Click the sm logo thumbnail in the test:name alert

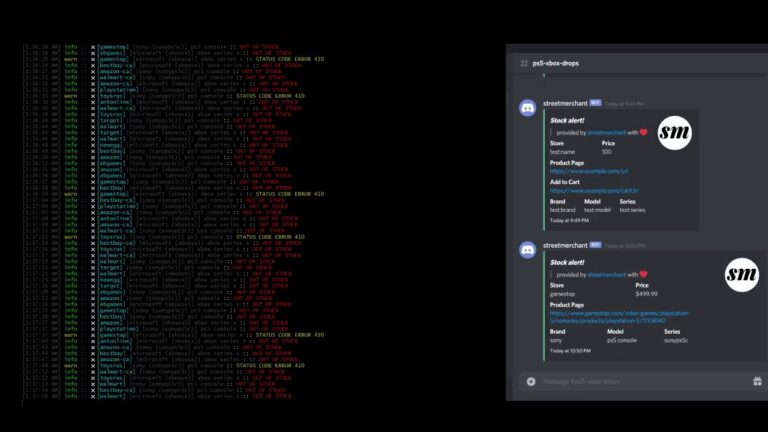[x=674, y=133]
